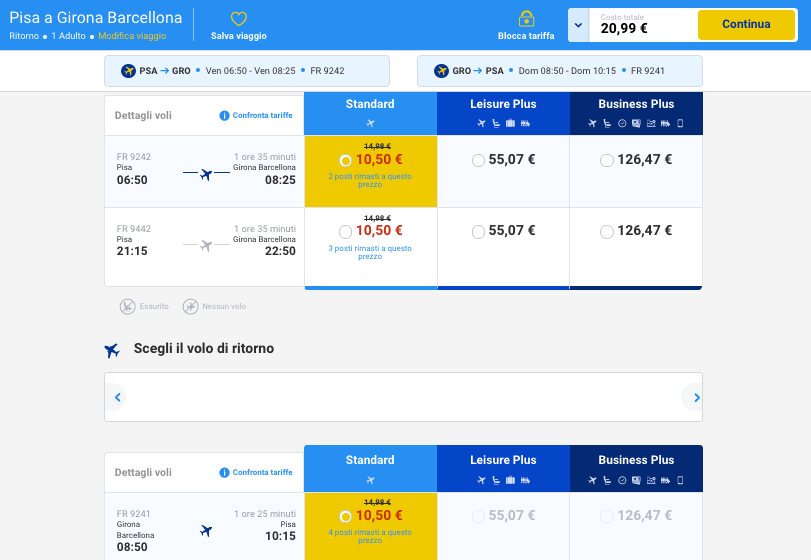The height and width of the screenshot is (560, 811).
Task: Select Business Plus 126,47 € for FR 9242
Action: [607, 160]
